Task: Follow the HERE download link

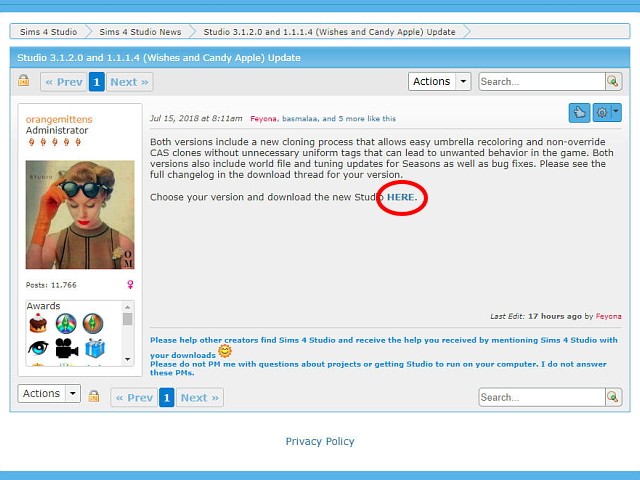Action: click(400, 197)
